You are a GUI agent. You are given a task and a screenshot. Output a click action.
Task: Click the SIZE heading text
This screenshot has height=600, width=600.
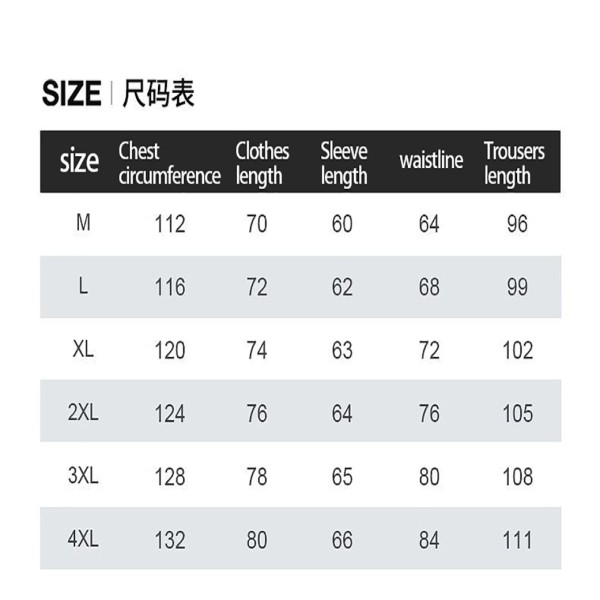tap(72, 93)
